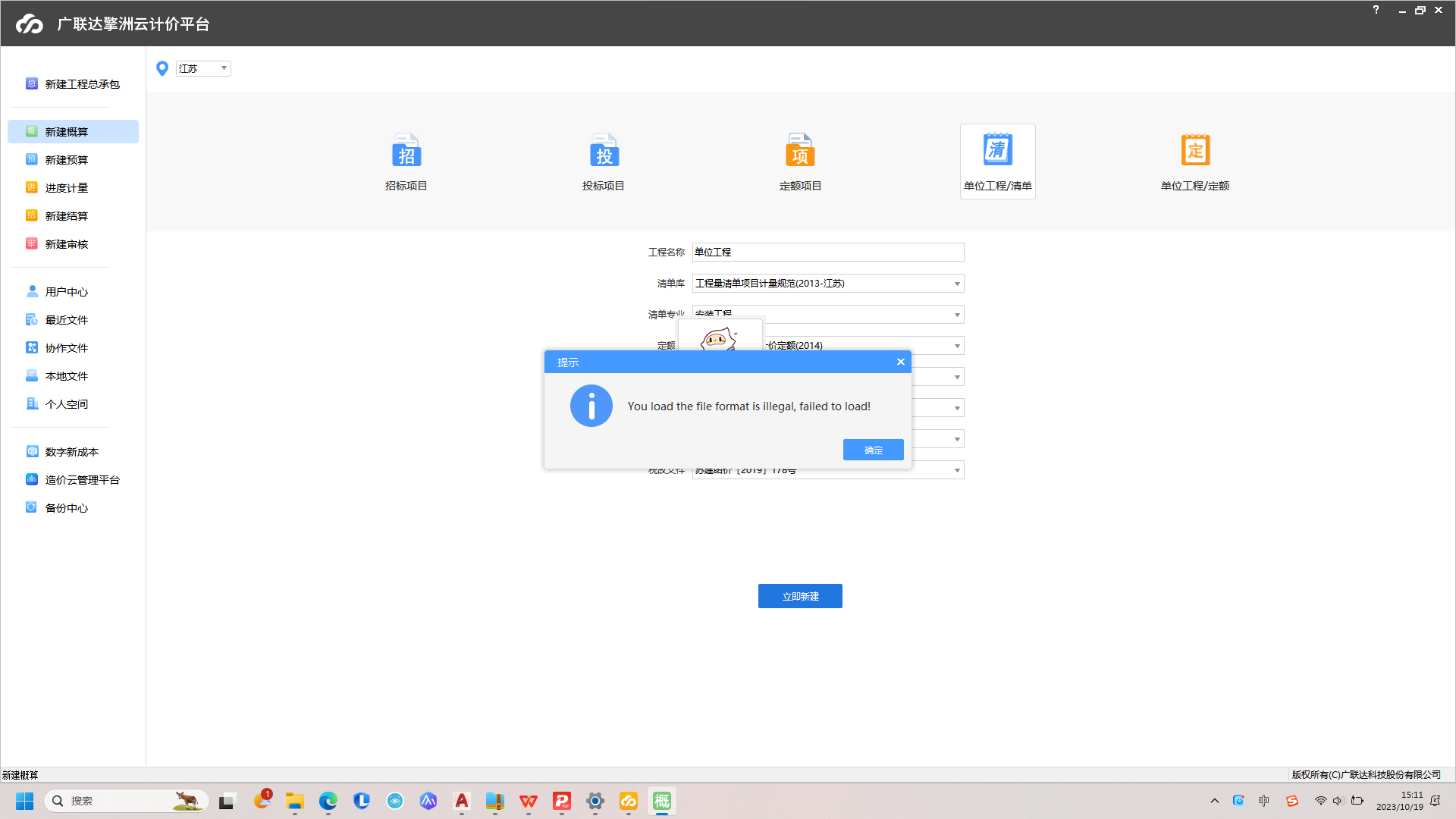
Task: Open 新建工程总承包 in sidebar
Action: tap(74, 84)
